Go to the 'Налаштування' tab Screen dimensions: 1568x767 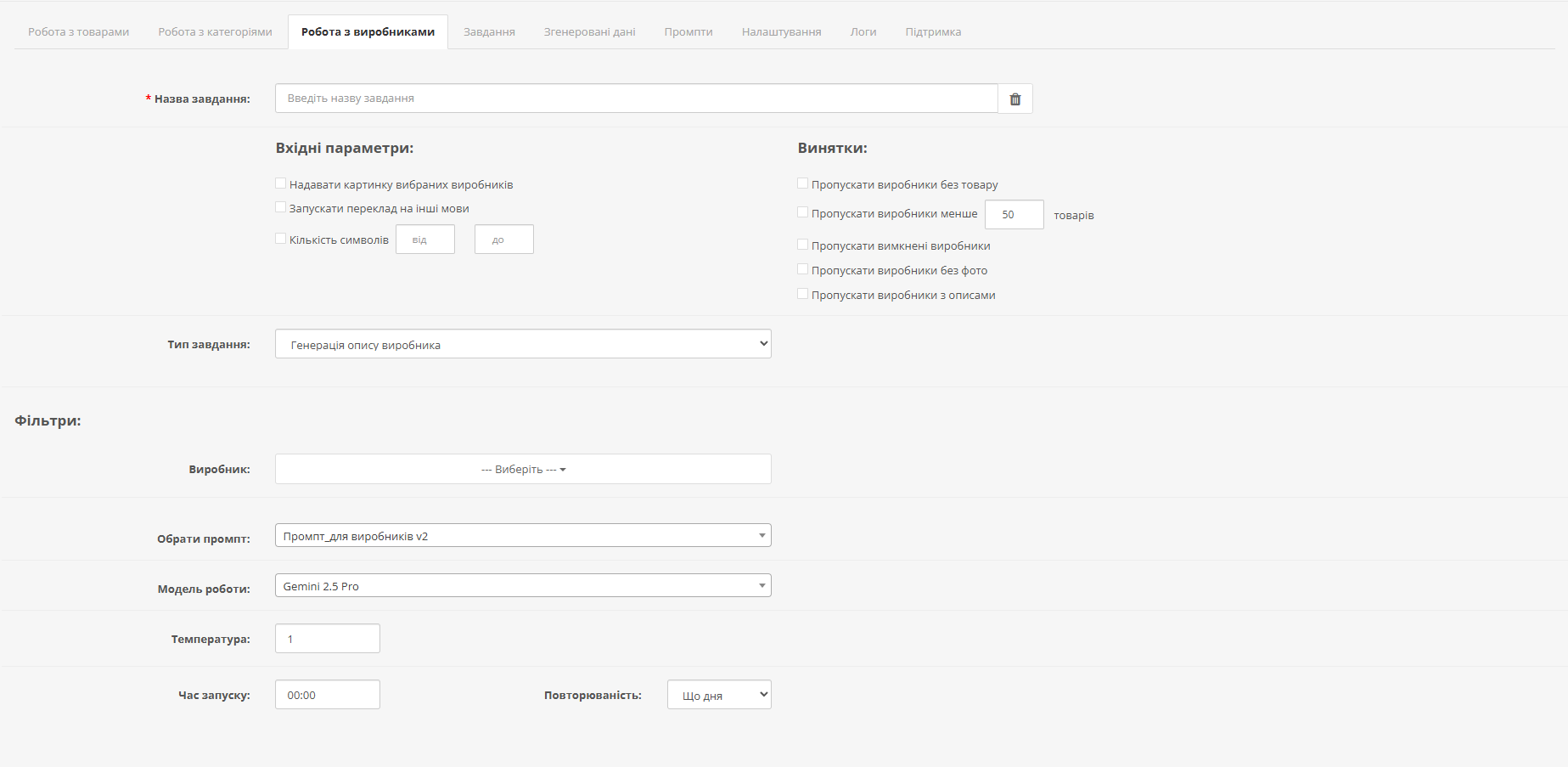click(781, 32)
